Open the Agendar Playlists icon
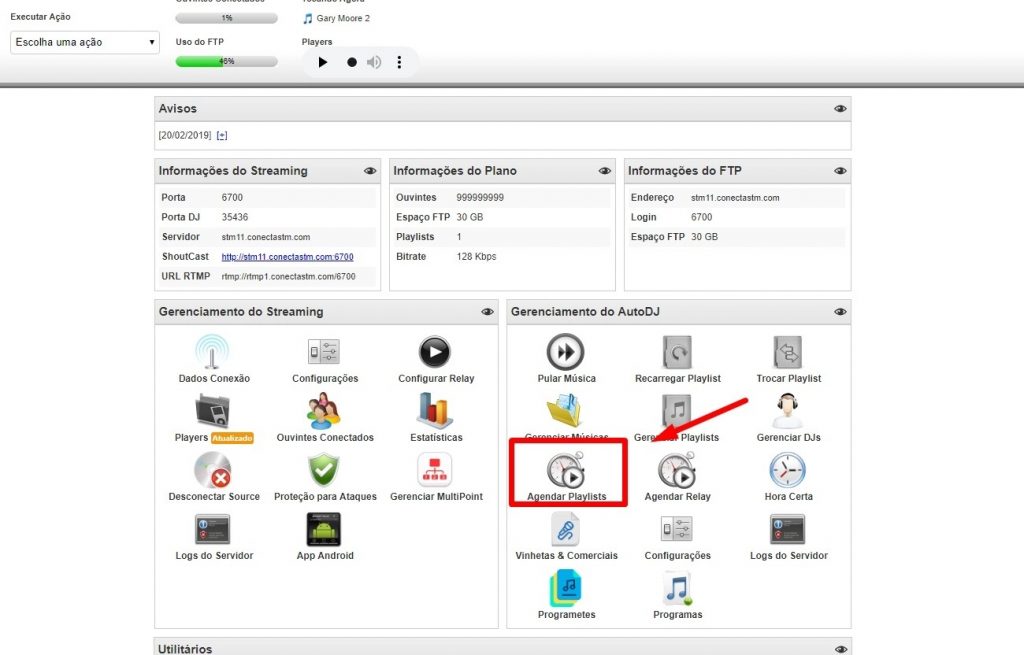 [x=566, y=471]
